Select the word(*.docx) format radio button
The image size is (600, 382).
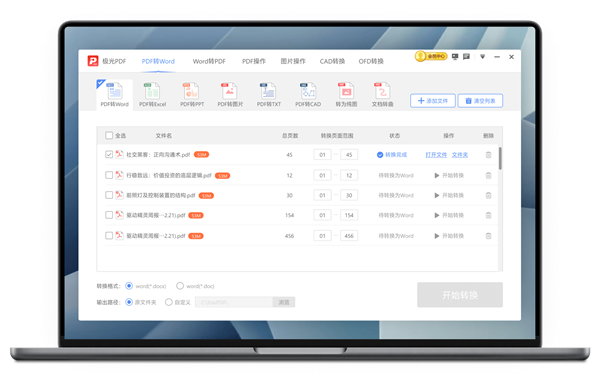pos(129,286)
